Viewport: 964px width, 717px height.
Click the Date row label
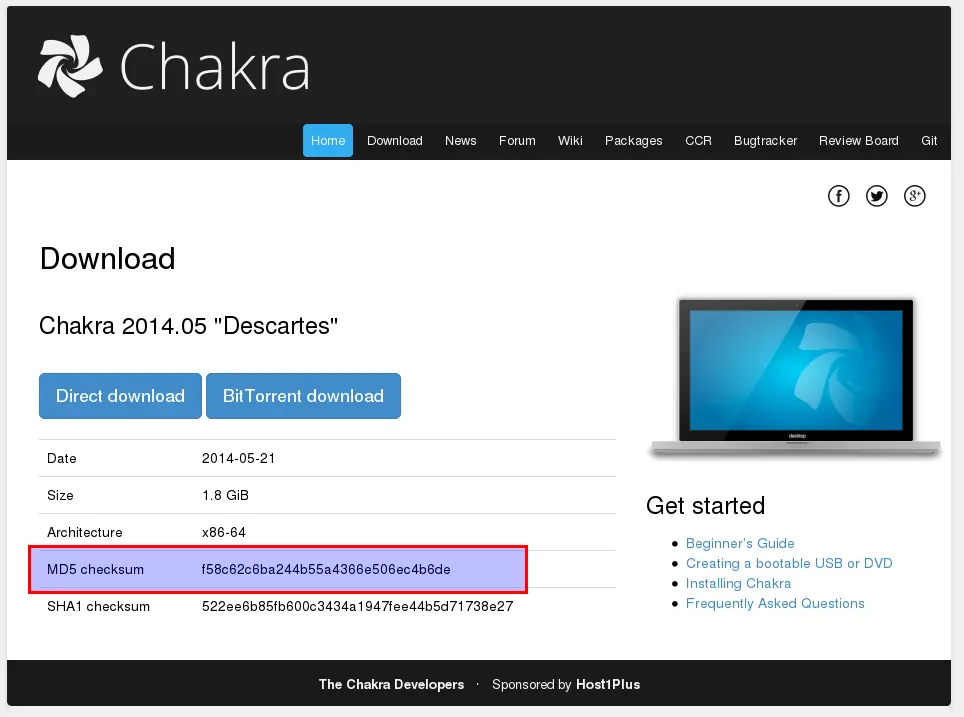pyautogui.click(x=61, y=459)
